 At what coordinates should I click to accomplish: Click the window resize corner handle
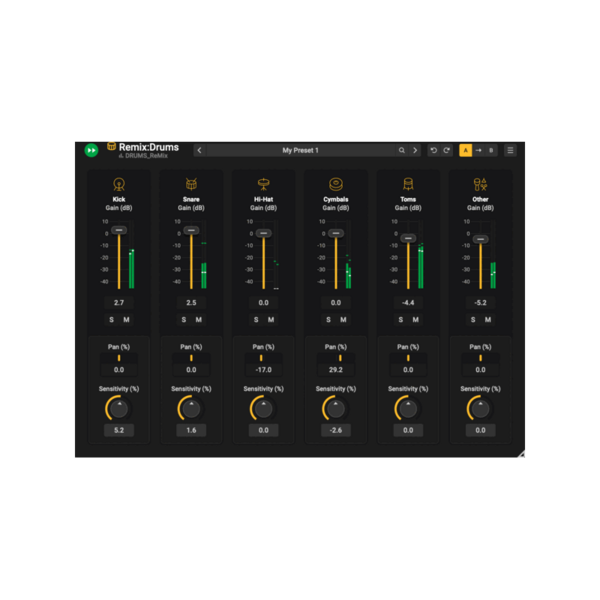[x=521, y=454]
